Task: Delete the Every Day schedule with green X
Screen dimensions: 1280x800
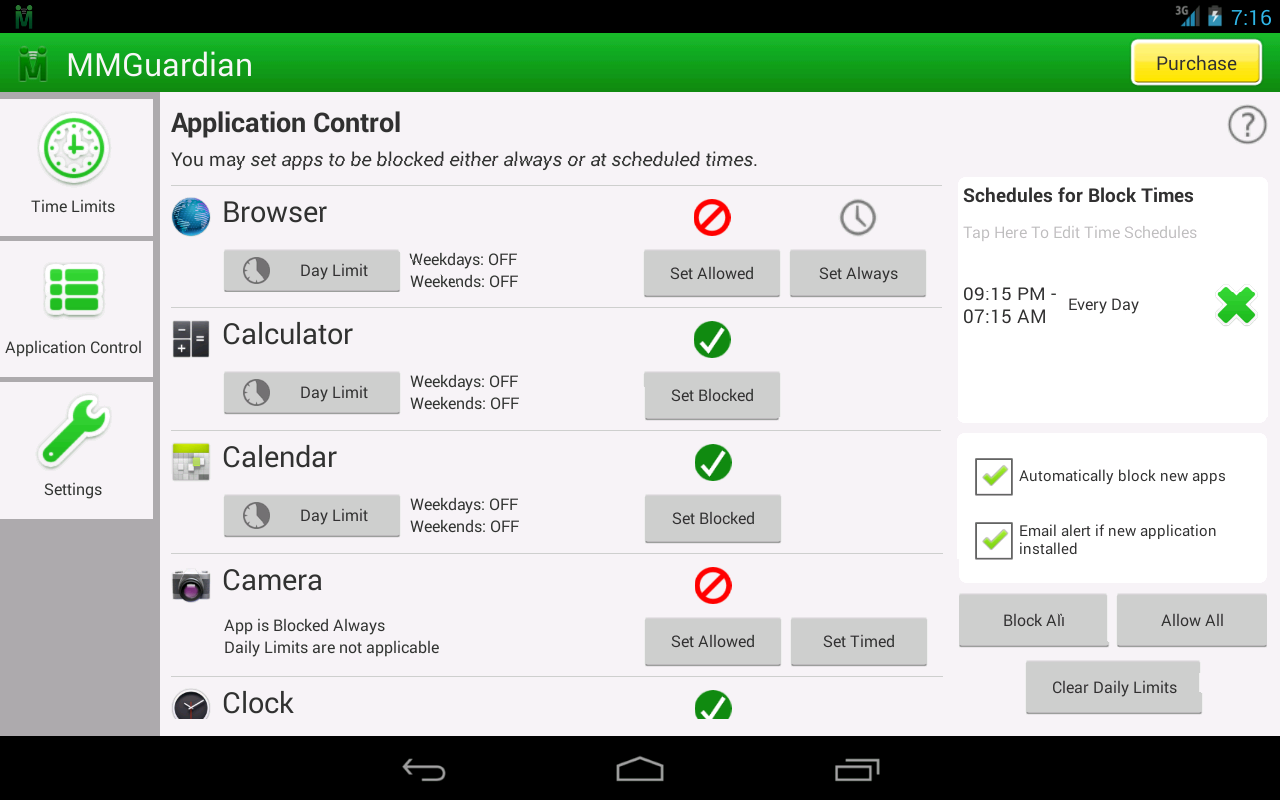Action: [x=1236, y=306]
